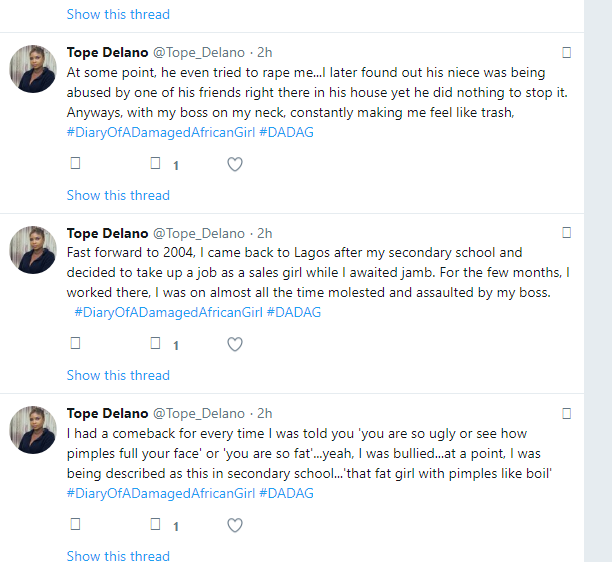
Task: Like the 'I had a comeback' tweet
Action: [235, 525]
